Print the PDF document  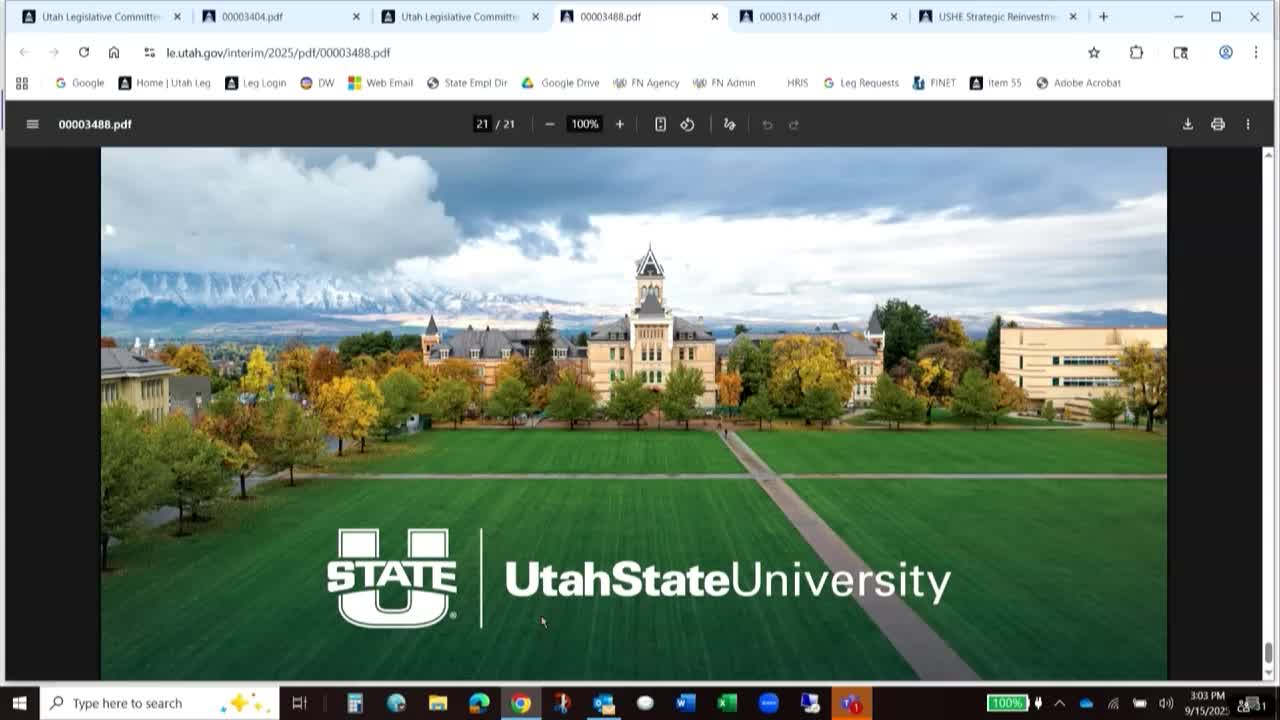pyautogui.click(x=1218, y=124)
